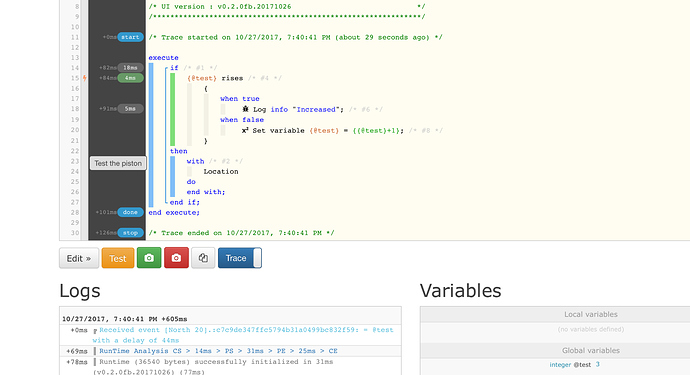Click the blue stop trace badge
The width and height of the screenshot is (690, 375).
130,233
